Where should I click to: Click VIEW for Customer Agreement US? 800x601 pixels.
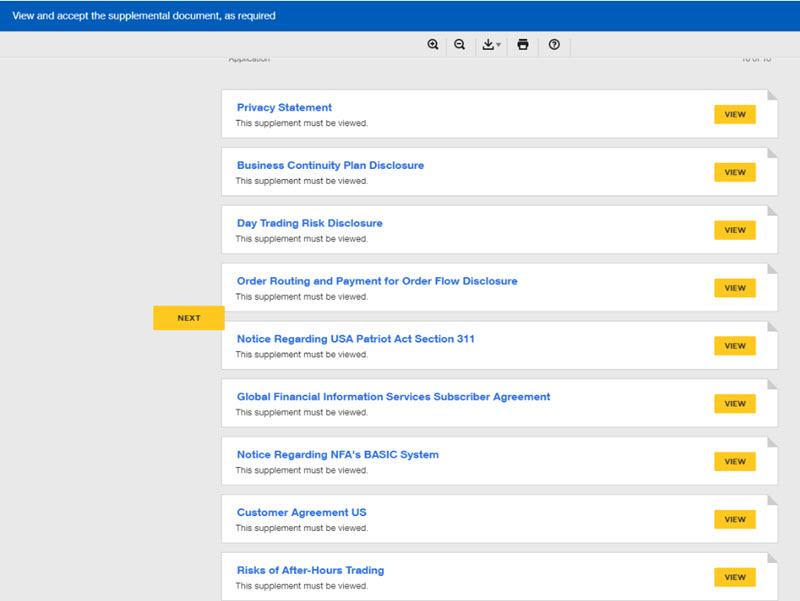tap(734, 519)
